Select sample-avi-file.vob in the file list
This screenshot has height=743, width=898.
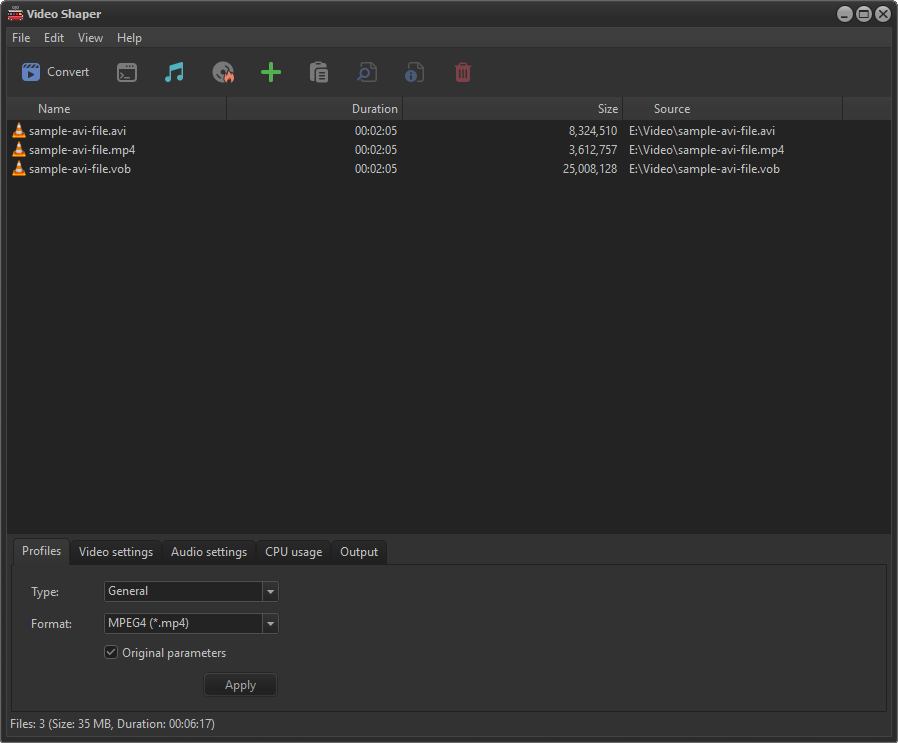[80, 169]
